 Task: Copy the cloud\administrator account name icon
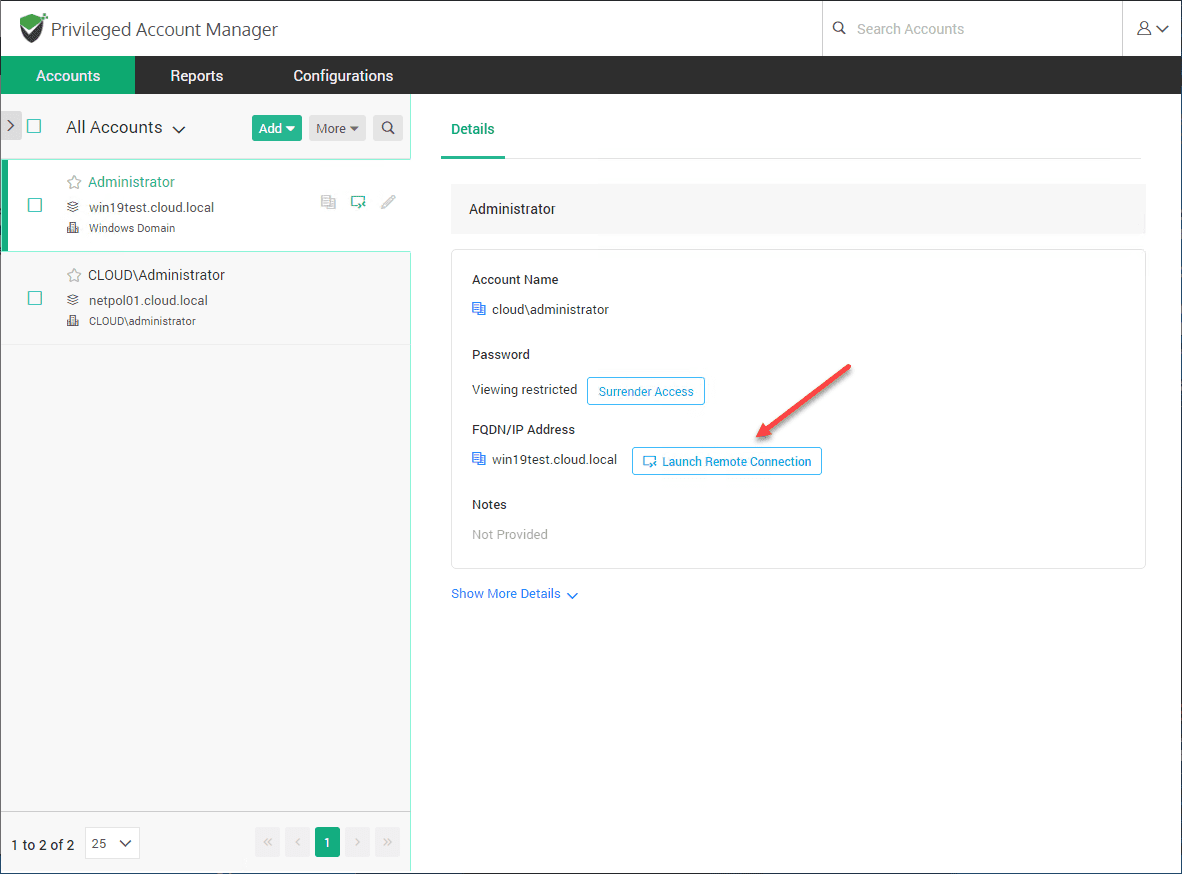(479, 308)
